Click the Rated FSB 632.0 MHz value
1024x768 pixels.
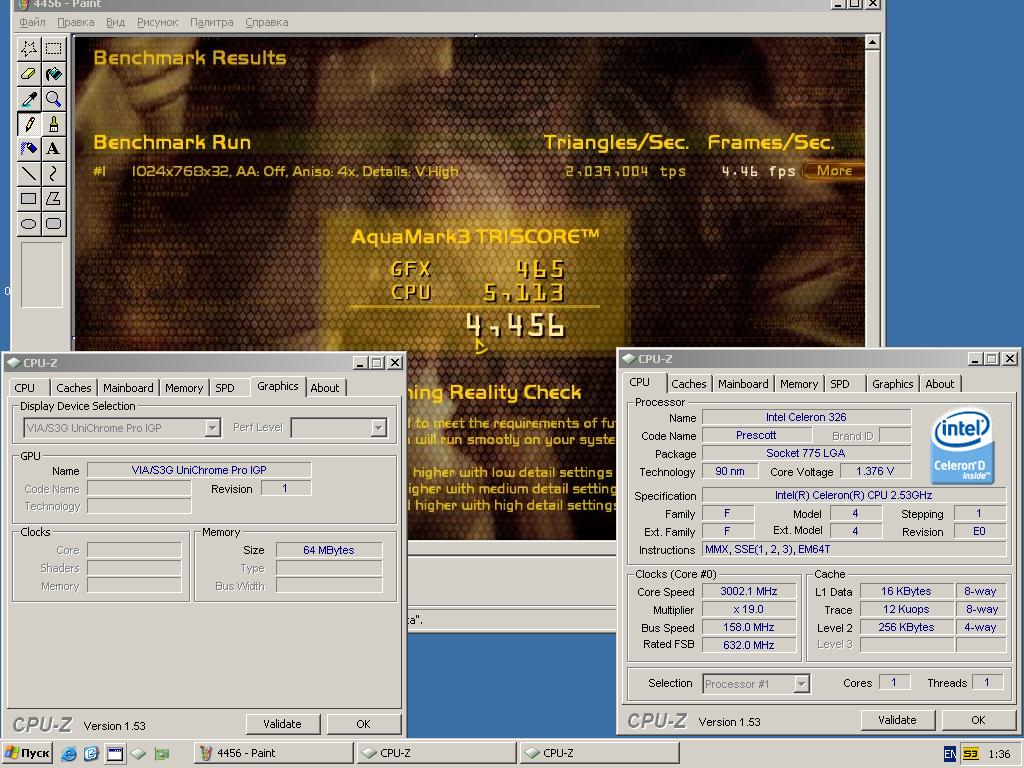[x=748, y=645]
